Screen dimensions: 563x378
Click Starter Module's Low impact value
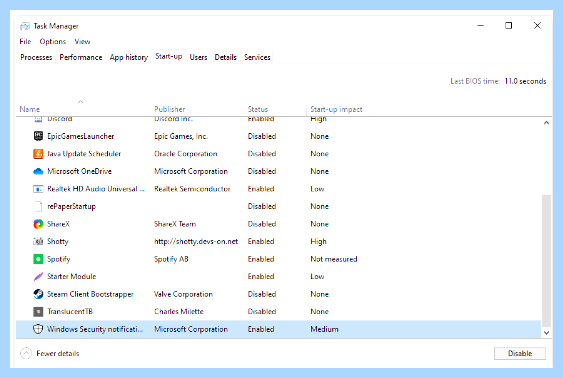317,276
